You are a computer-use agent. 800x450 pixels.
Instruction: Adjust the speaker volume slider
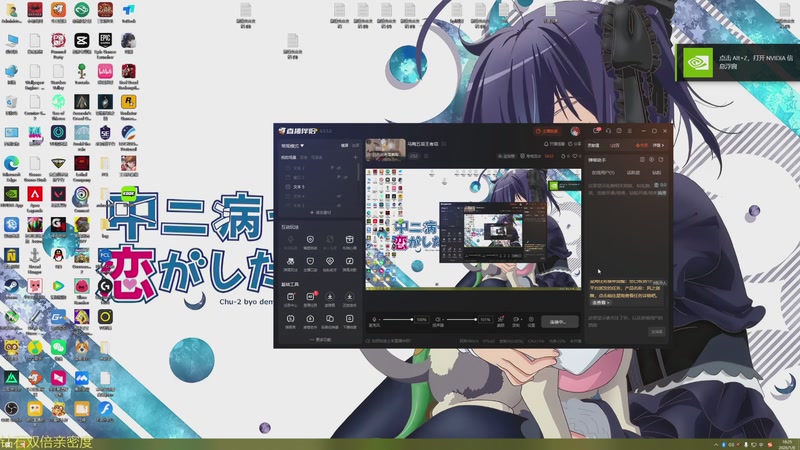462,319
